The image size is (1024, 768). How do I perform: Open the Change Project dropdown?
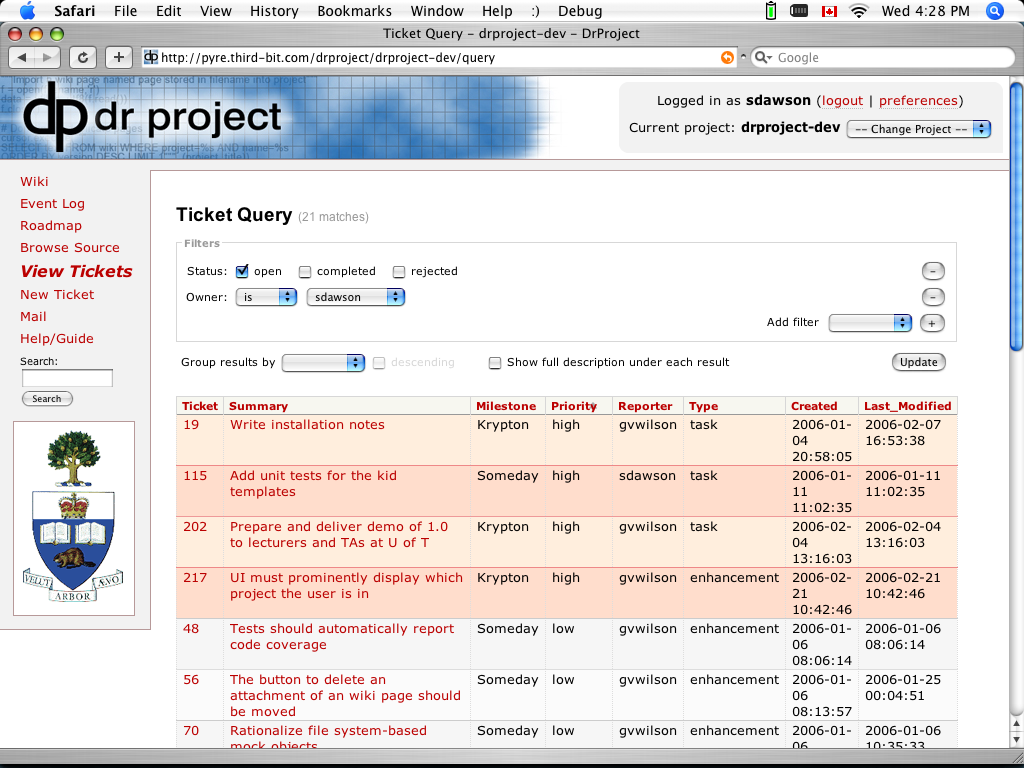pos(918,129)
